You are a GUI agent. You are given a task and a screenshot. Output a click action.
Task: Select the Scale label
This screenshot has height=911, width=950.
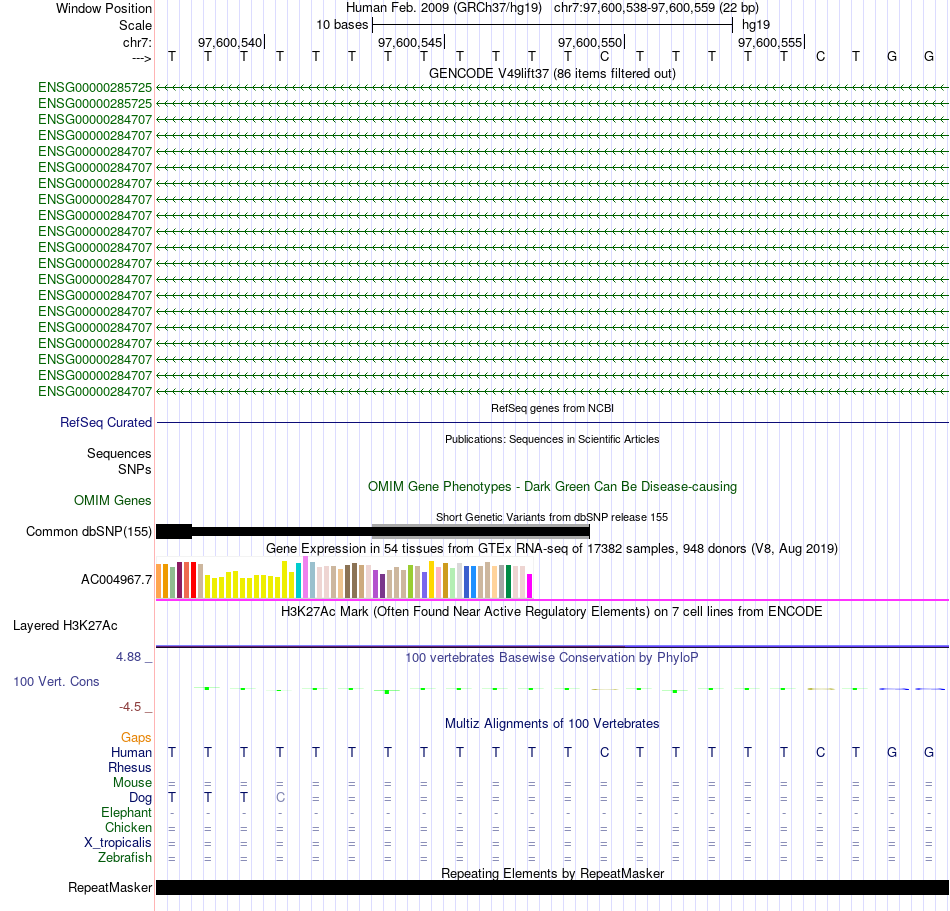coord(135,25)
